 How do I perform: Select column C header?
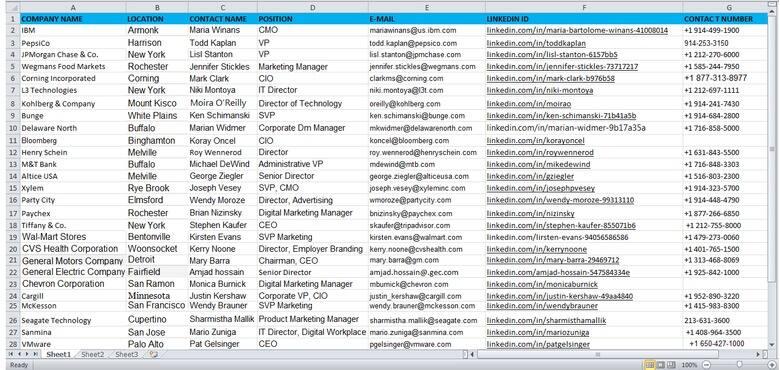(x=222, y=7)
